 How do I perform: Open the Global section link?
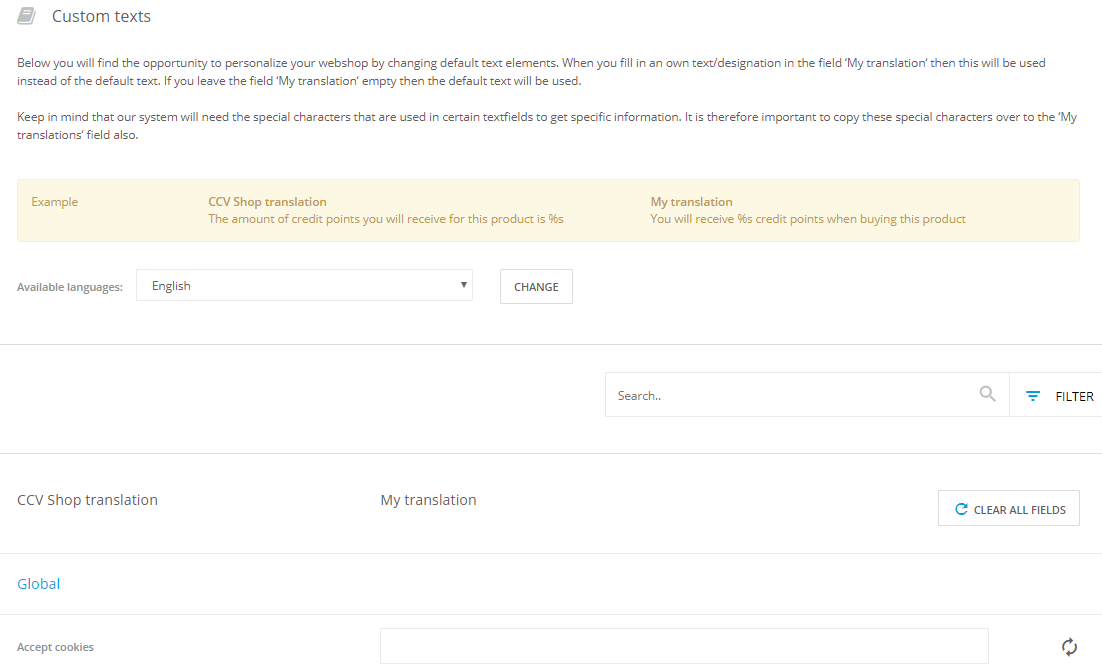[x=39, y=584]
